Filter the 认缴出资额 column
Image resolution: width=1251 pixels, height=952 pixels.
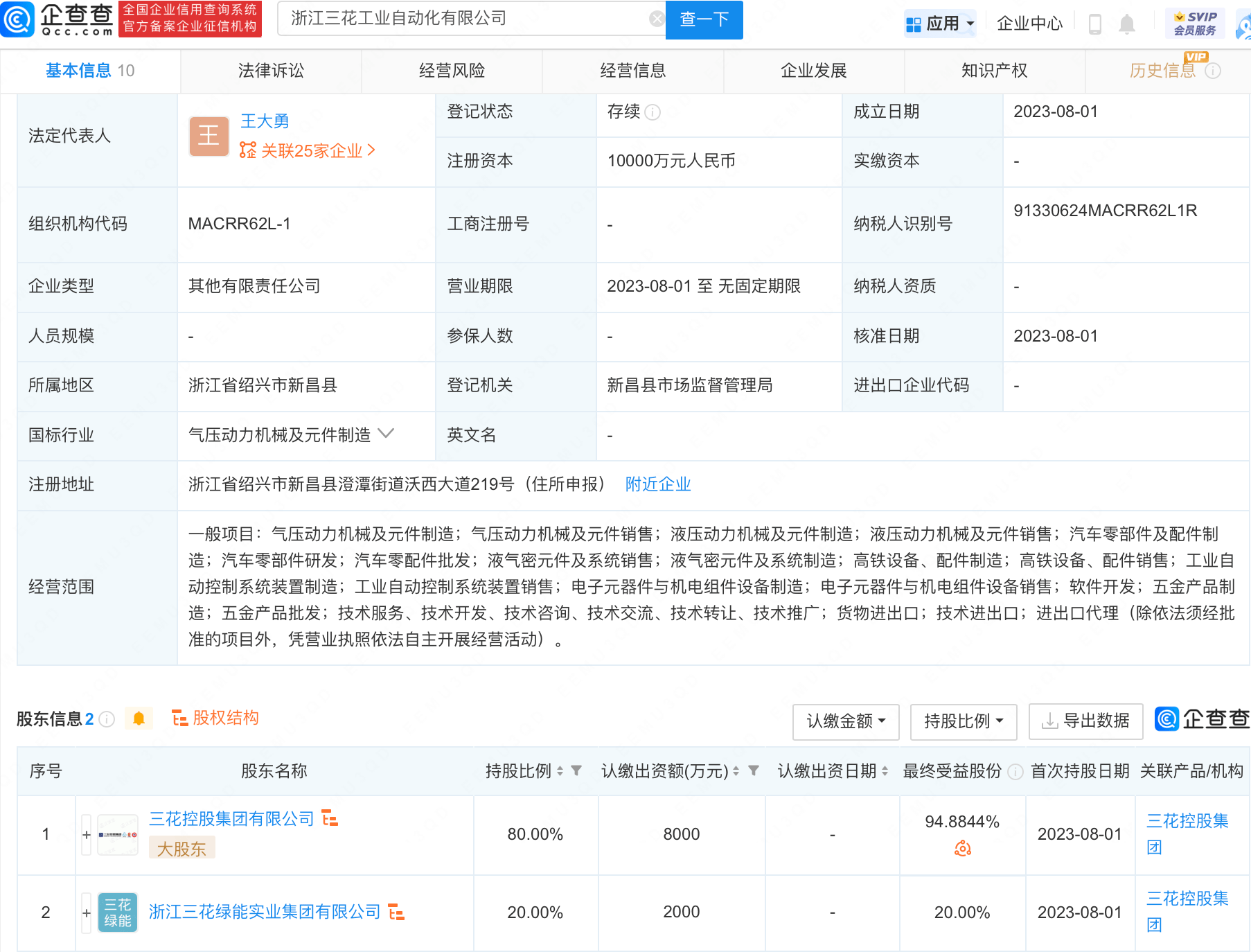(x=754, y=770)
